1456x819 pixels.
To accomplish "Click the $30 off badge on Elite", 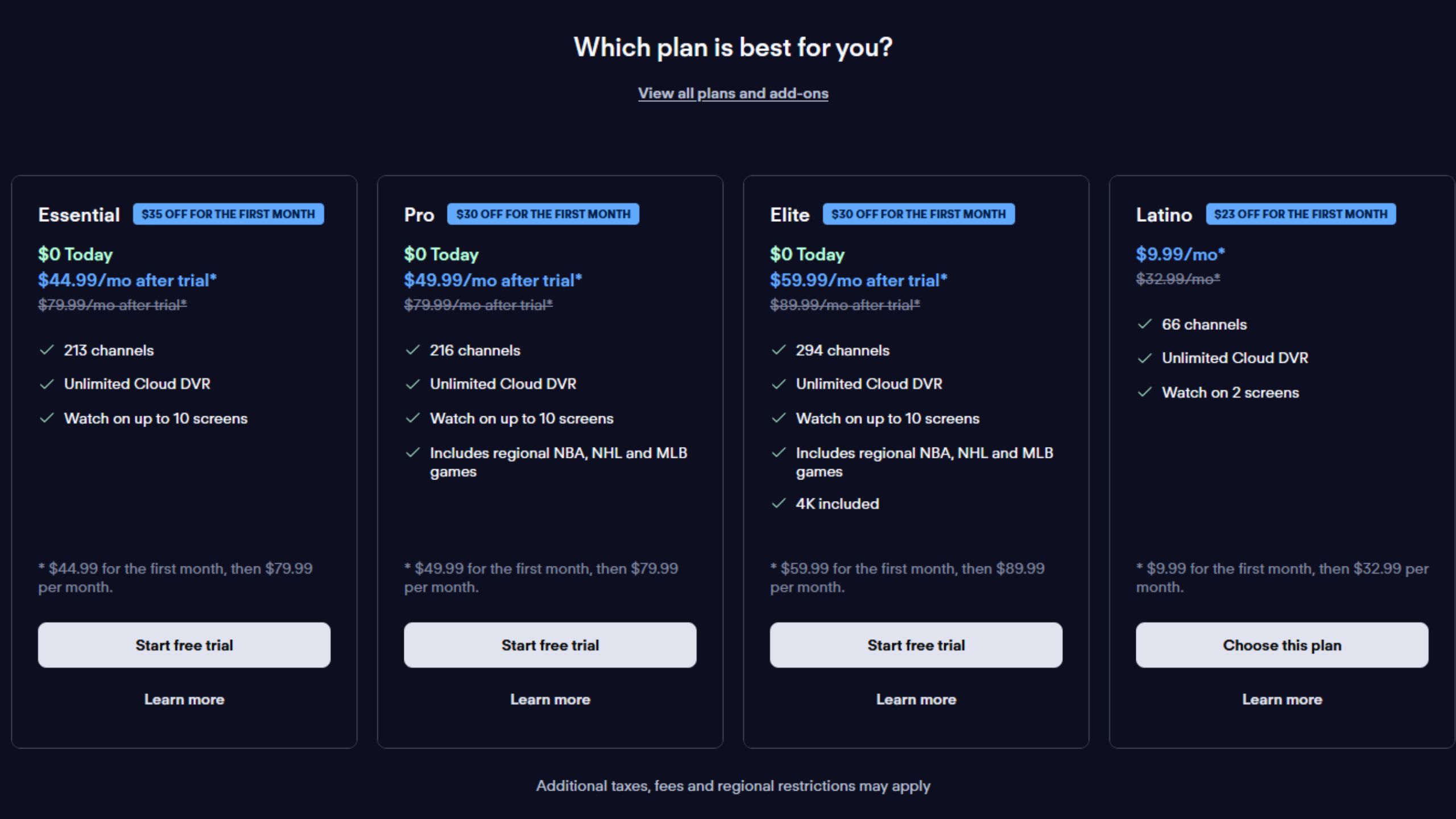I will click(918, 214).
